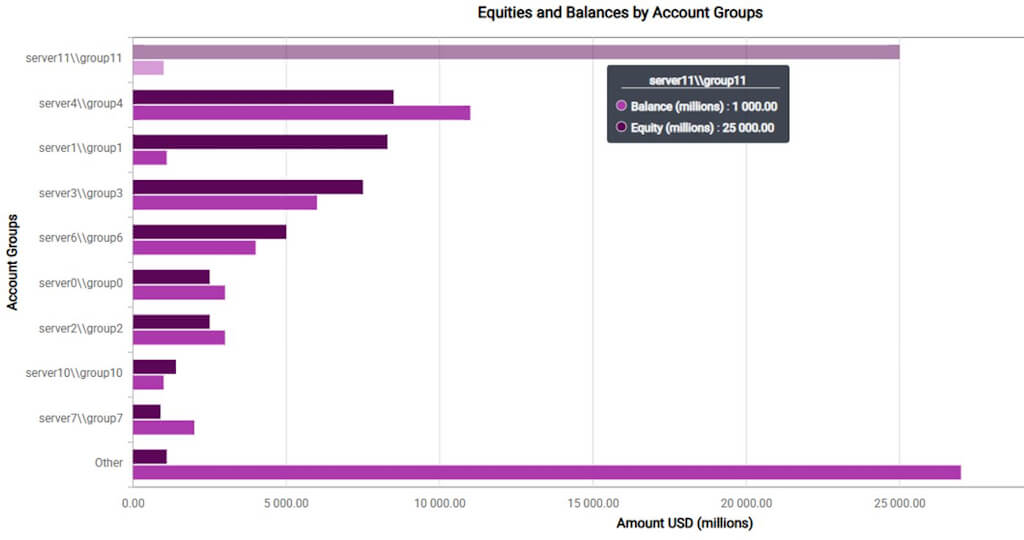1024x540 pixels.
Task: Pick the Balance bar for server3\\group3
Action: [224, 203]
